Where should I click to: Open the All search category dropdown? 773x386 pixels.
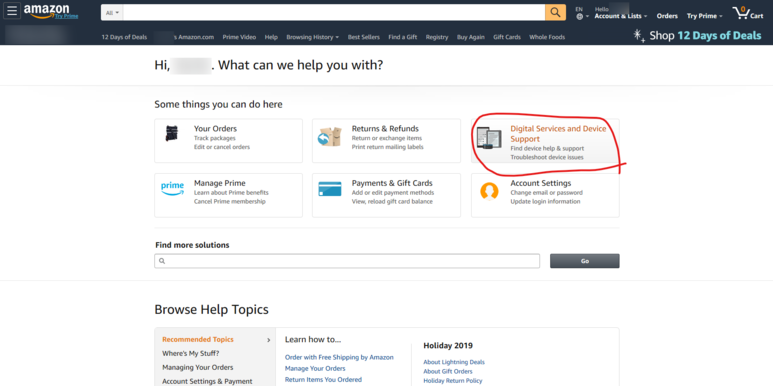(x=112, y=13)
